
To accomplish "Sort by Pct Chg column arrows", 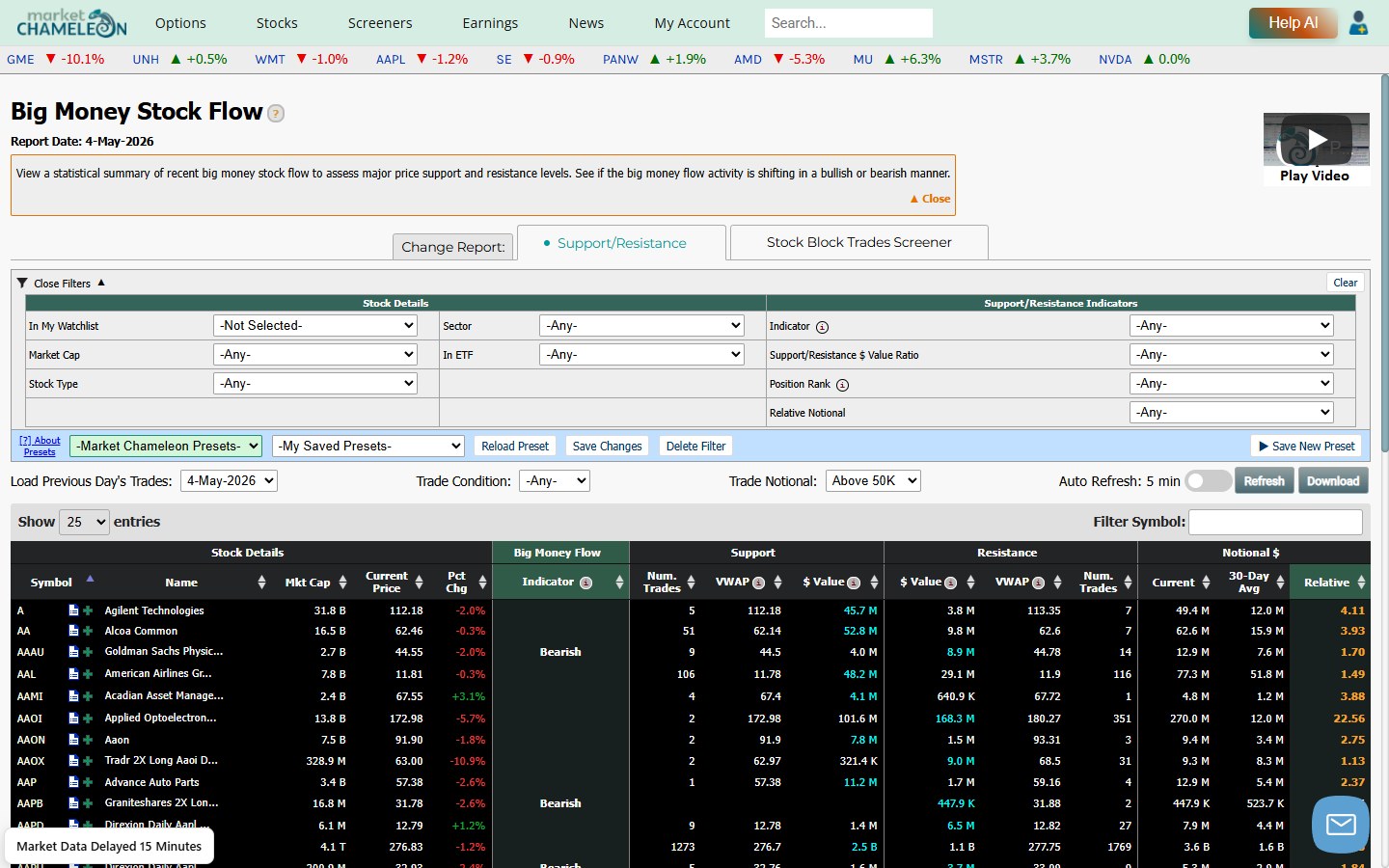I will 482,583.
